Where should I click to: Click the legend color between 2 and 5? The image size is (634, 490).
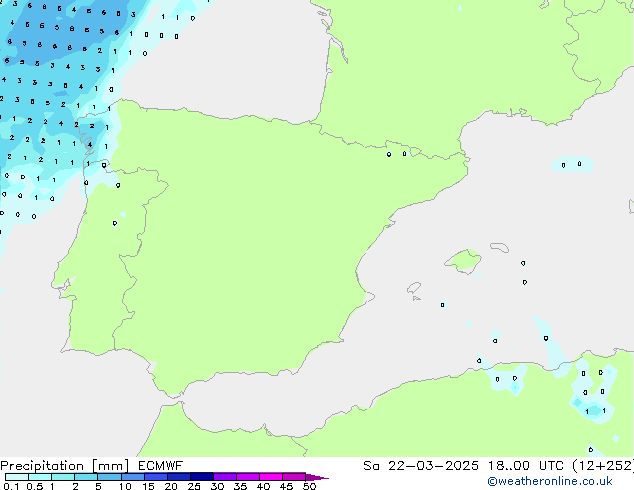[86, 477]
